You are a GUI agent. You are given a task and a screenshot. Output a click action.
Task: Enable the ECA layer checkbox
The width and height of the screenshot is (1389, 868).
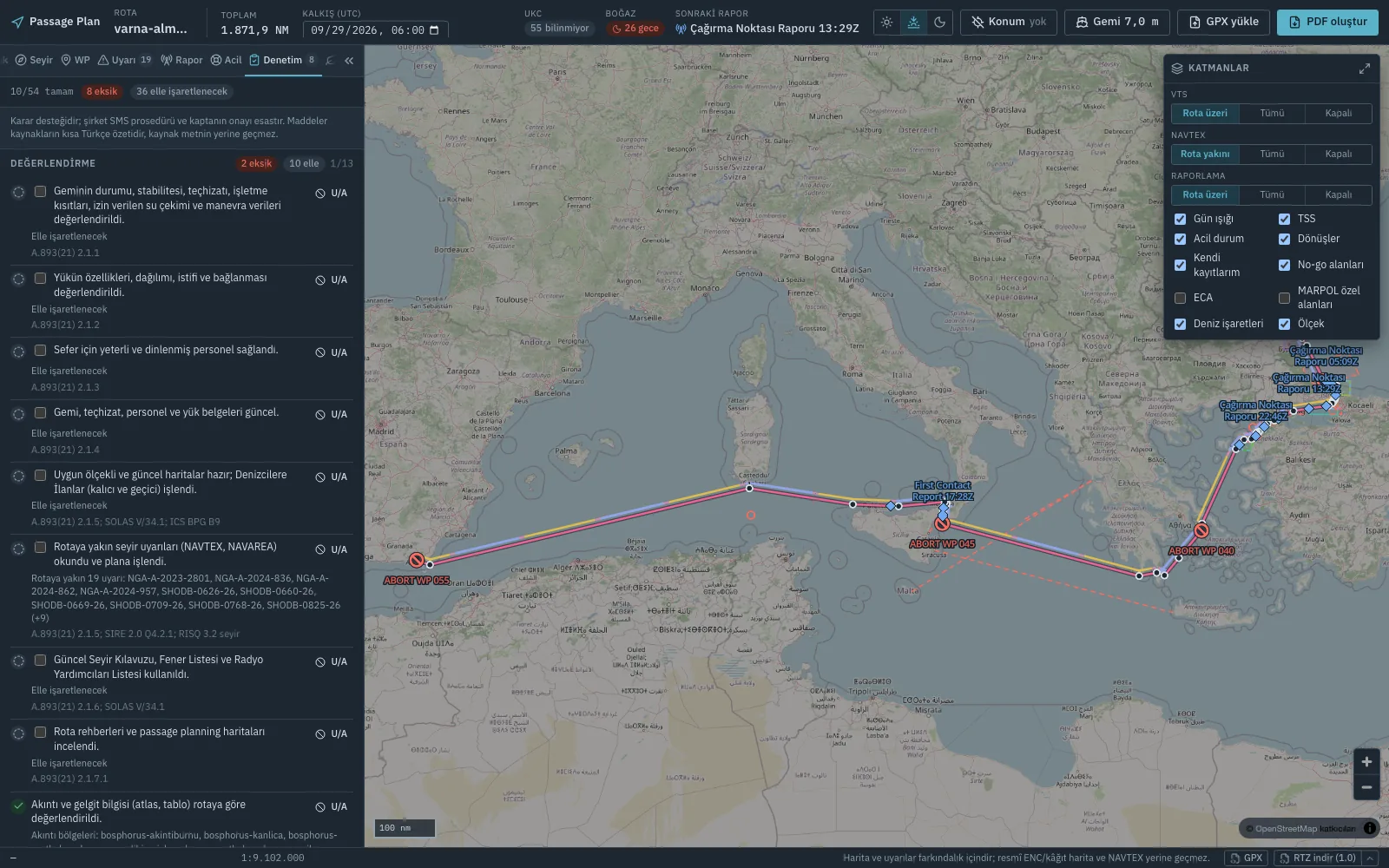(1180, 298)
